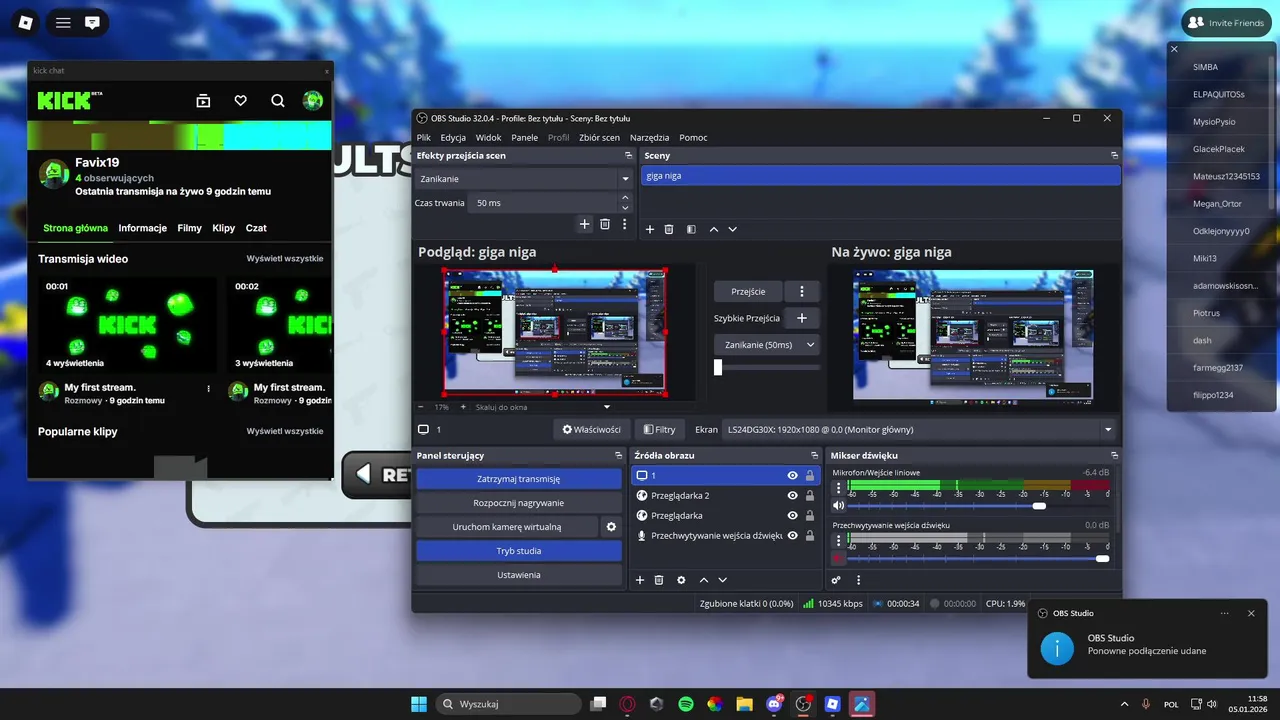Open advanced audio properties gears in mixer
The height and width of the screenshot is (720, 1280).
tap(837, 580)
